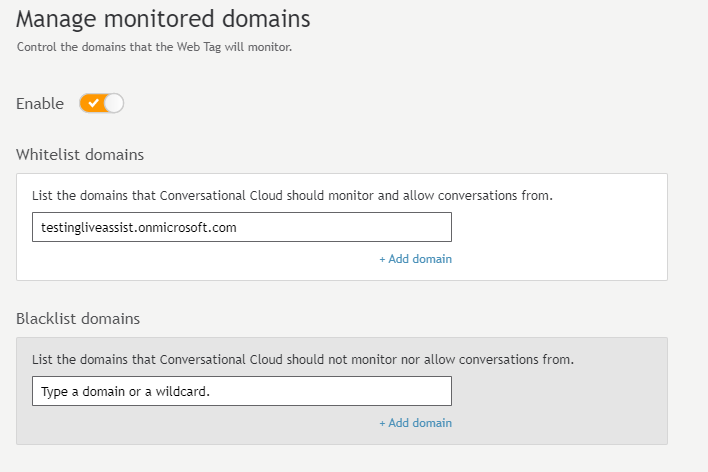This screenshot has height=472, width=708.
Task: Click empty area in white whitelist panel
Action: point(560,244)
